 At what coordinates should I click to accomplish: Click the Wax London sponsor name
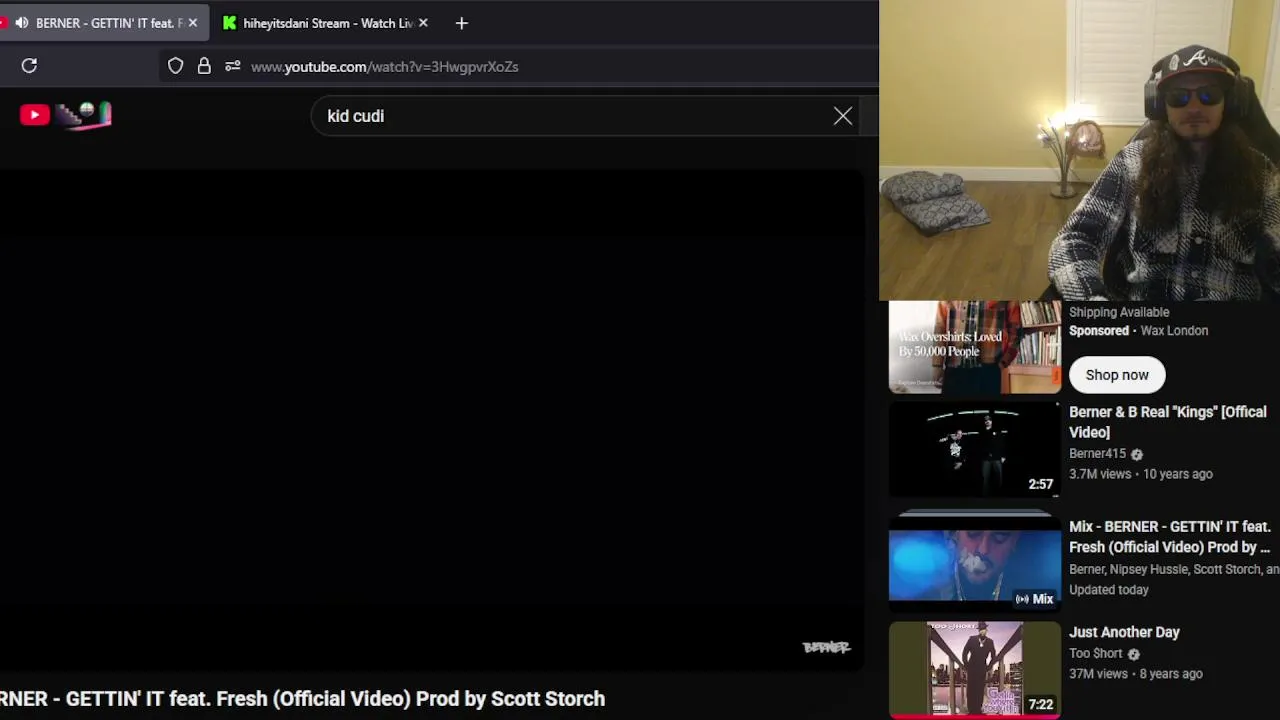pos(1174,331)
